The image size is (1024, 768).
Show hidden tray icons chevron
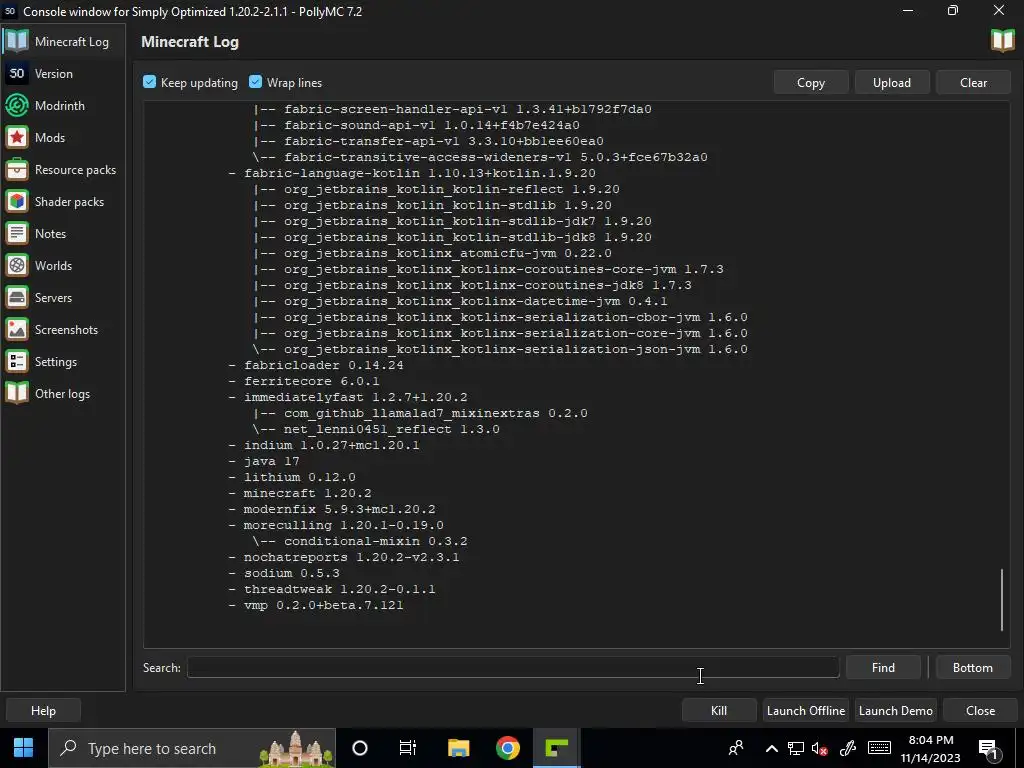pos(771,748)
